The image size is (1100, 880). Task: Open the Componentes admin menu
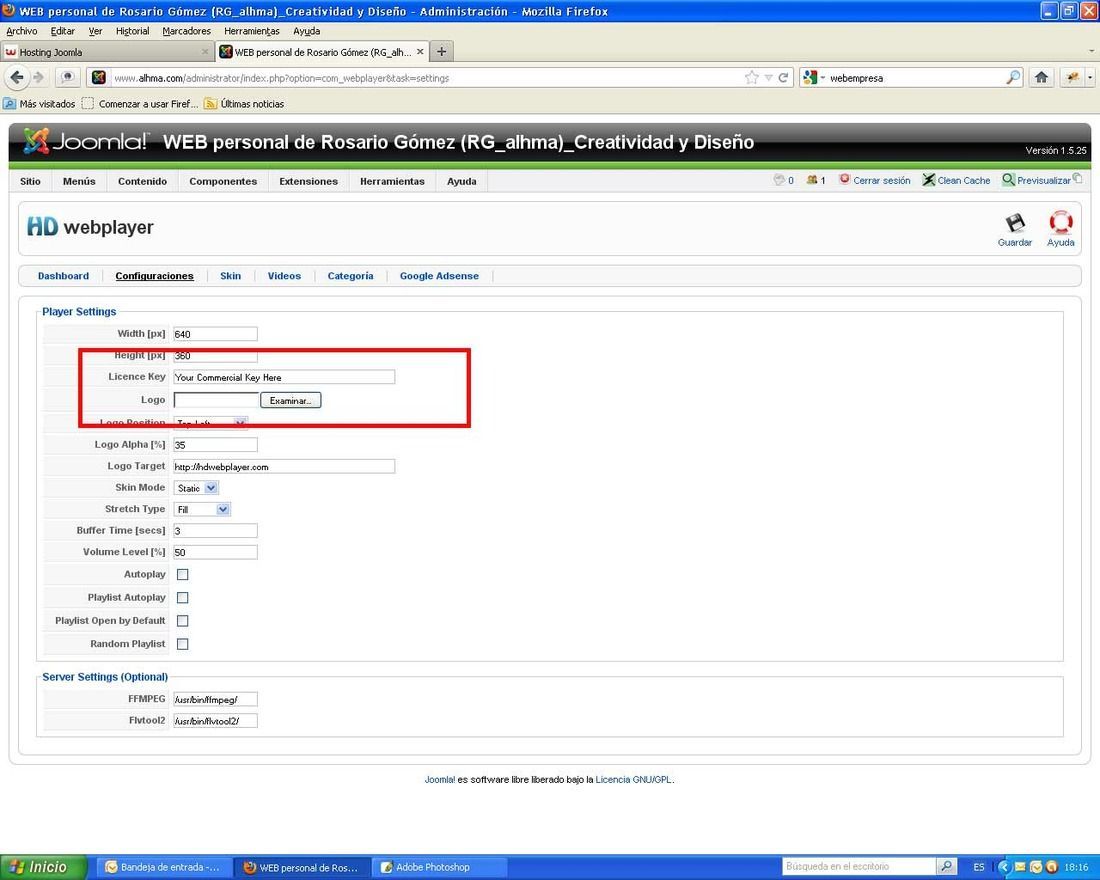coord(223,181)
